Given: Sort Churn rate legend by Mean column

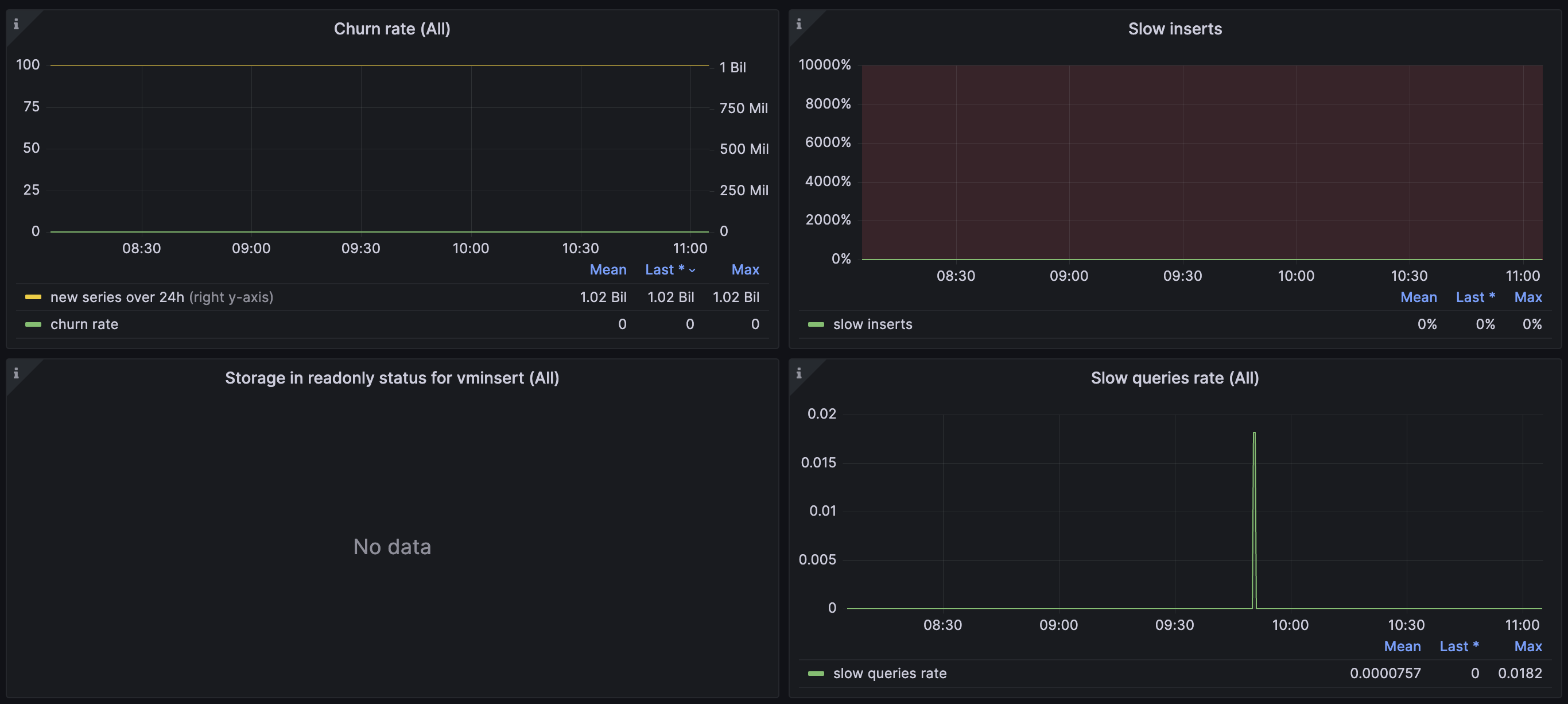Looking at the screenshot, I should tap(607, 270).
